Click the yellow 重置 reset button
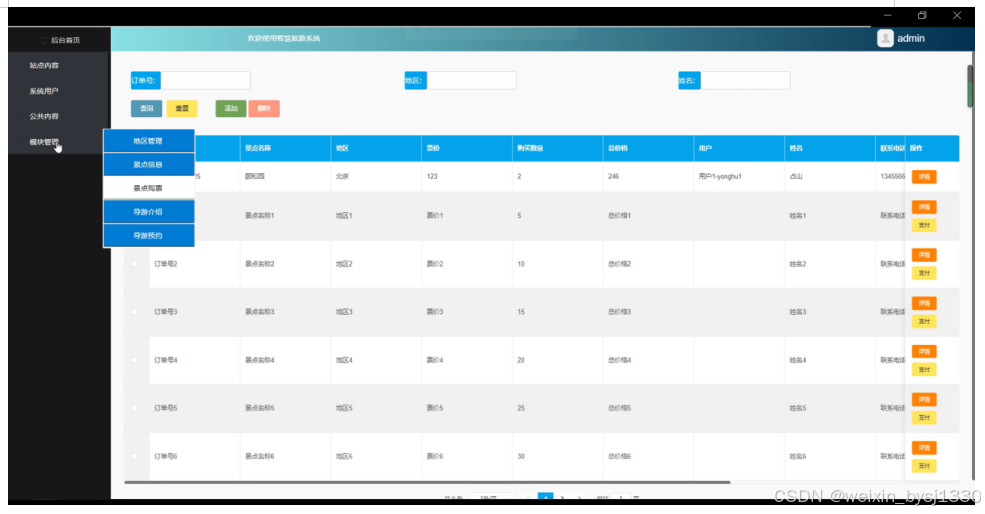The height and width of the screenshot is (514, 985). (x=182, y=109)
